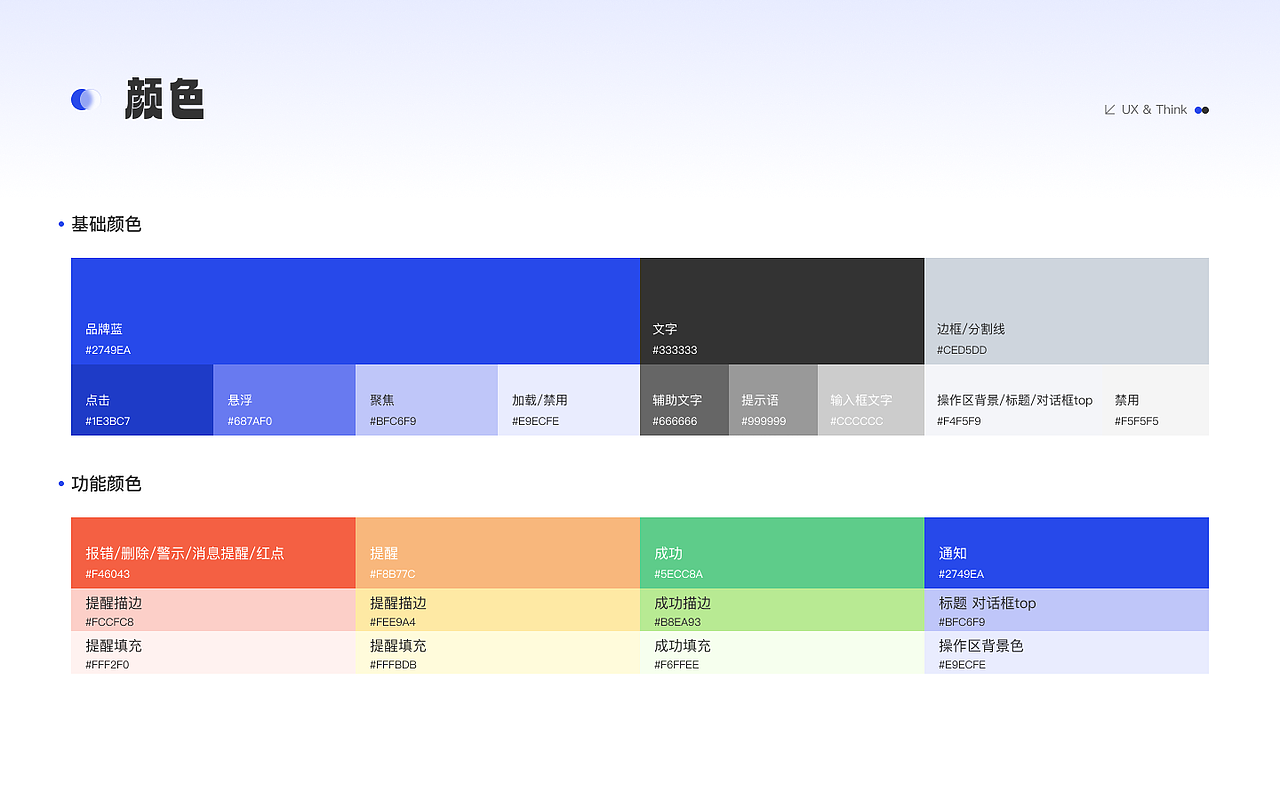Select the 加载/禁用 #E9ECFE swatch

point(568,399)
